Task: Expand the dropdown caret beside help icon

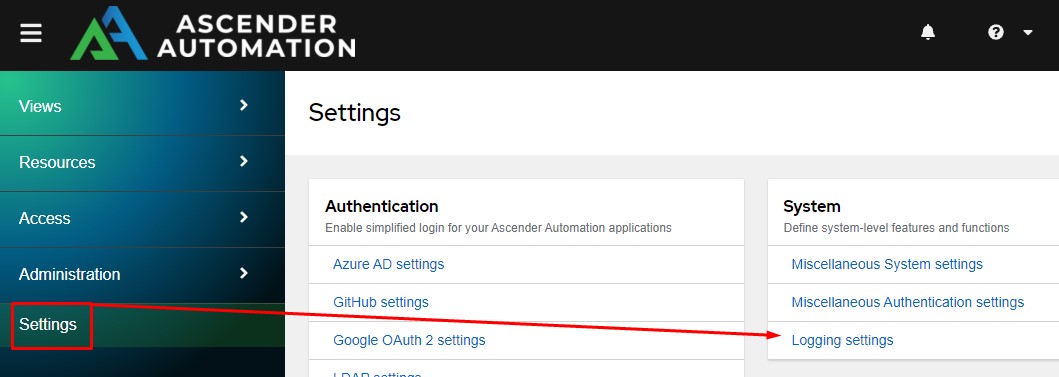Action: coord(1028,32)
